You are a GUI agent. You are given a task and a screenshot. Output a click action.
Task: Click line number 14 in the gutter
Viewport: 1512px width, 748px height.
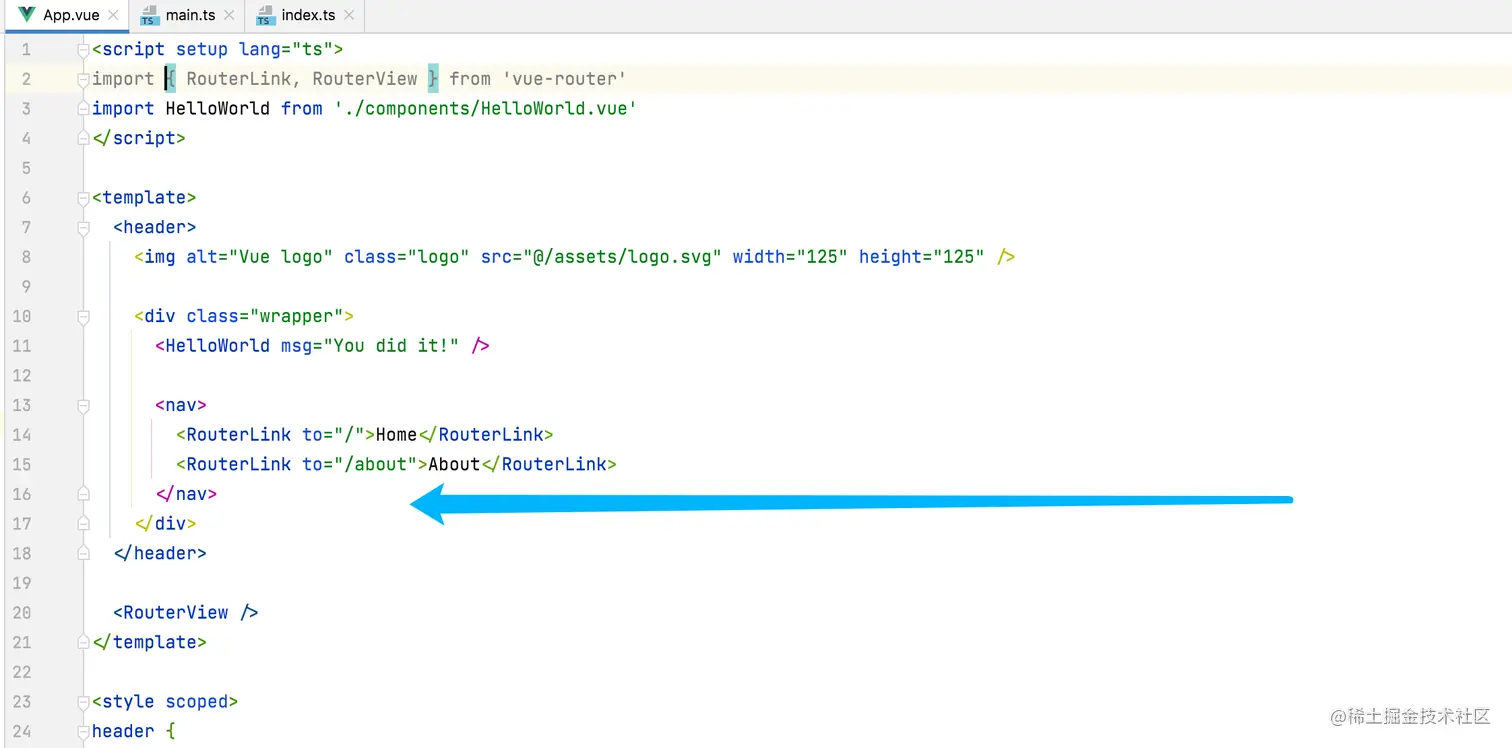tap(22, 435)
